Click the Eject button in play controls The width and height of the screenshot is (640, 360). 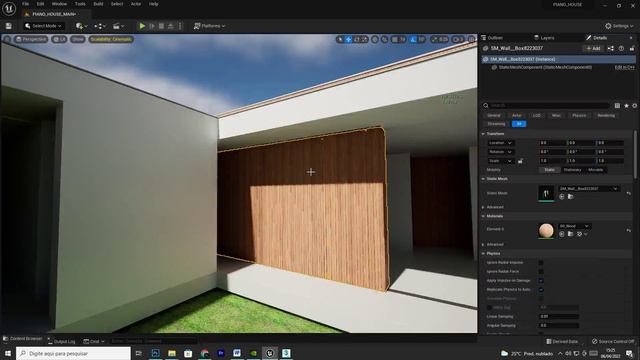pos(171,26)
